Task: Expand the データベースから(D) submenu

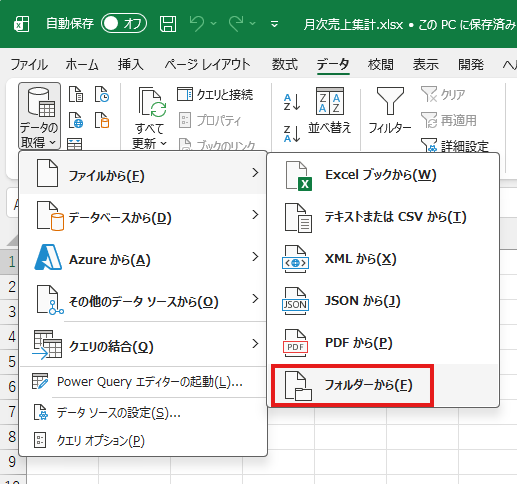Action: coord(143,216)
